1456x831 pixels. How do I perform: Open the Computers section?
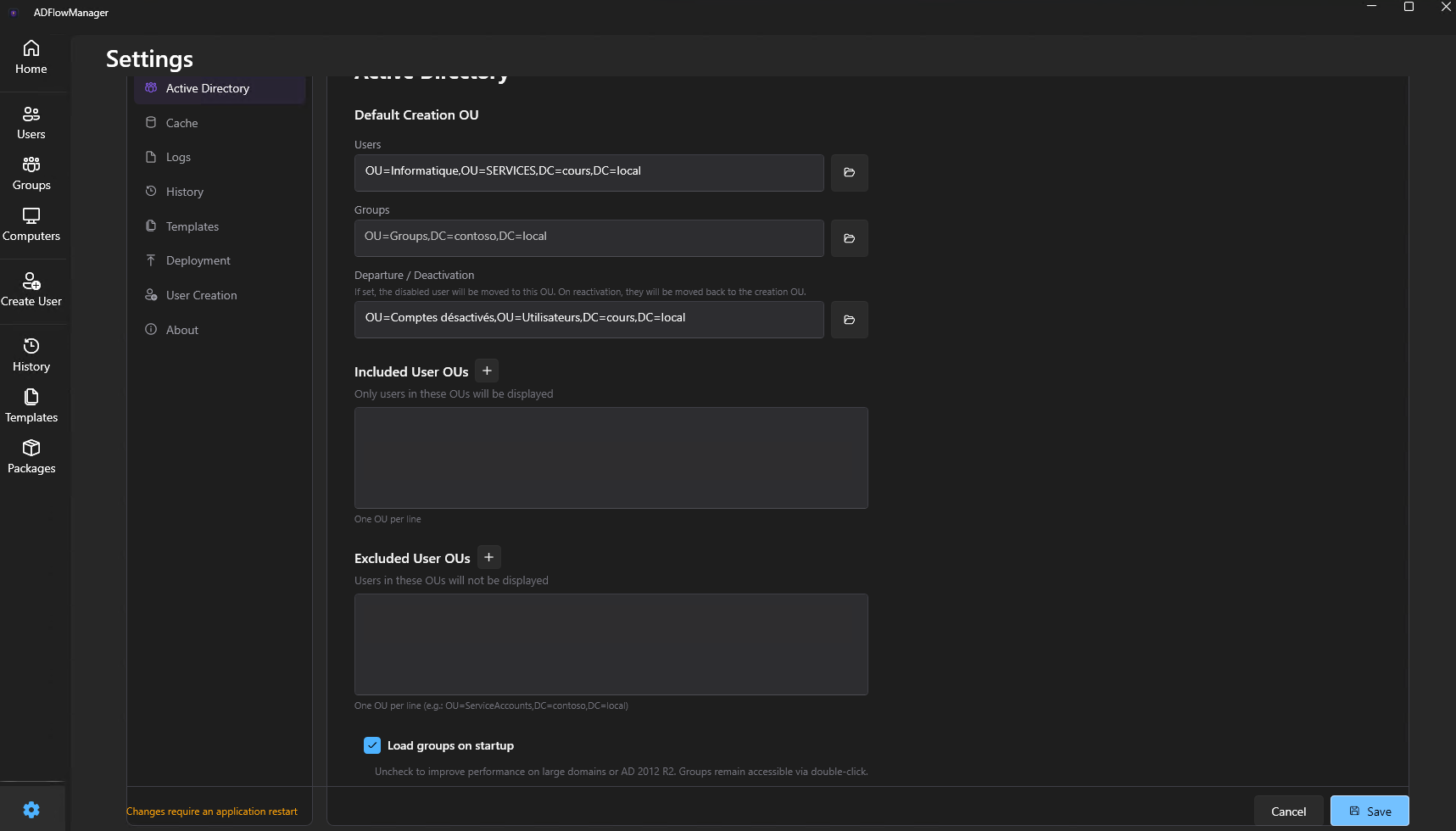pyautogui.click(x=31, y=224)
